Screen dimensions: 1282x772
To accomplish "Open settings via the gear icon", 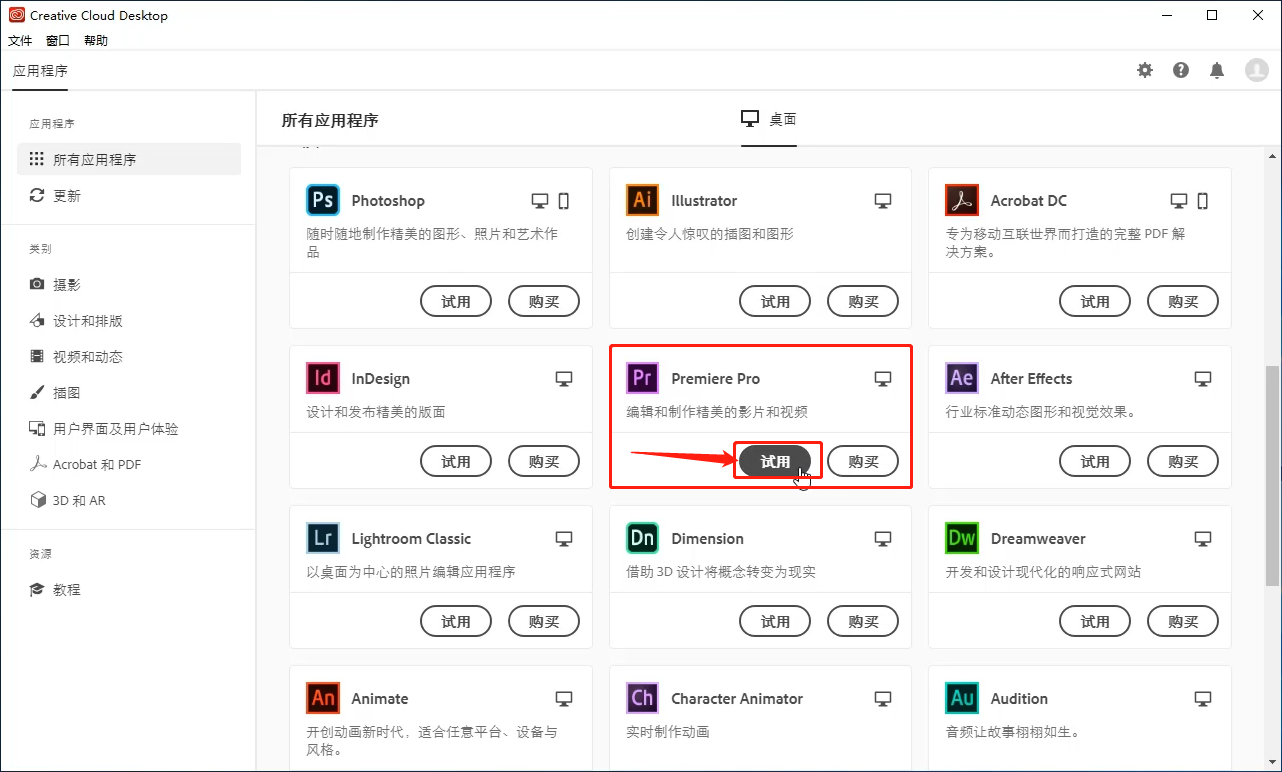I will pos(1145,70).
